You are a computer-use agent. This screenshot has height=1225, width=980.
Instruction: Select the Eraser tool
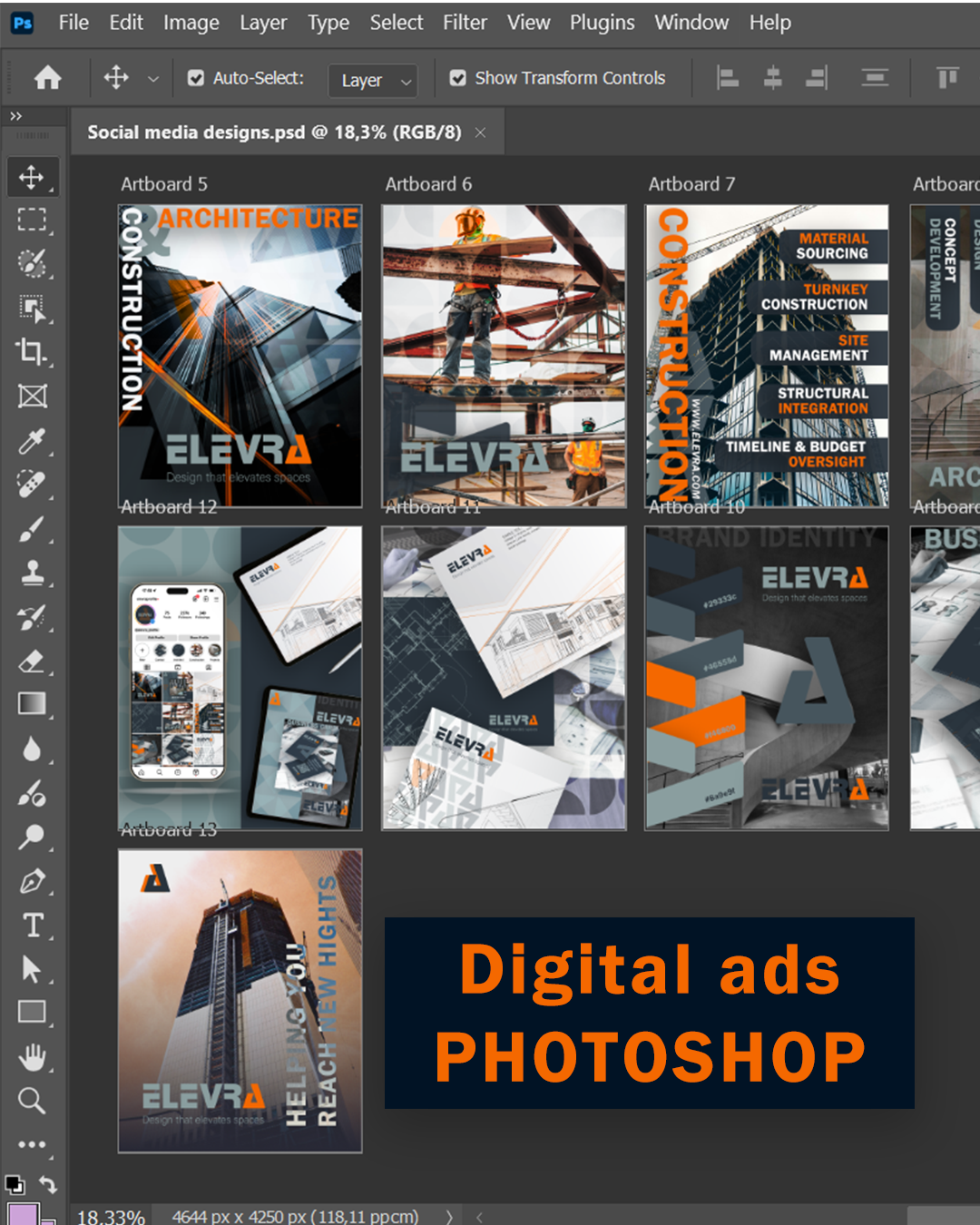(x=33, y=661)
